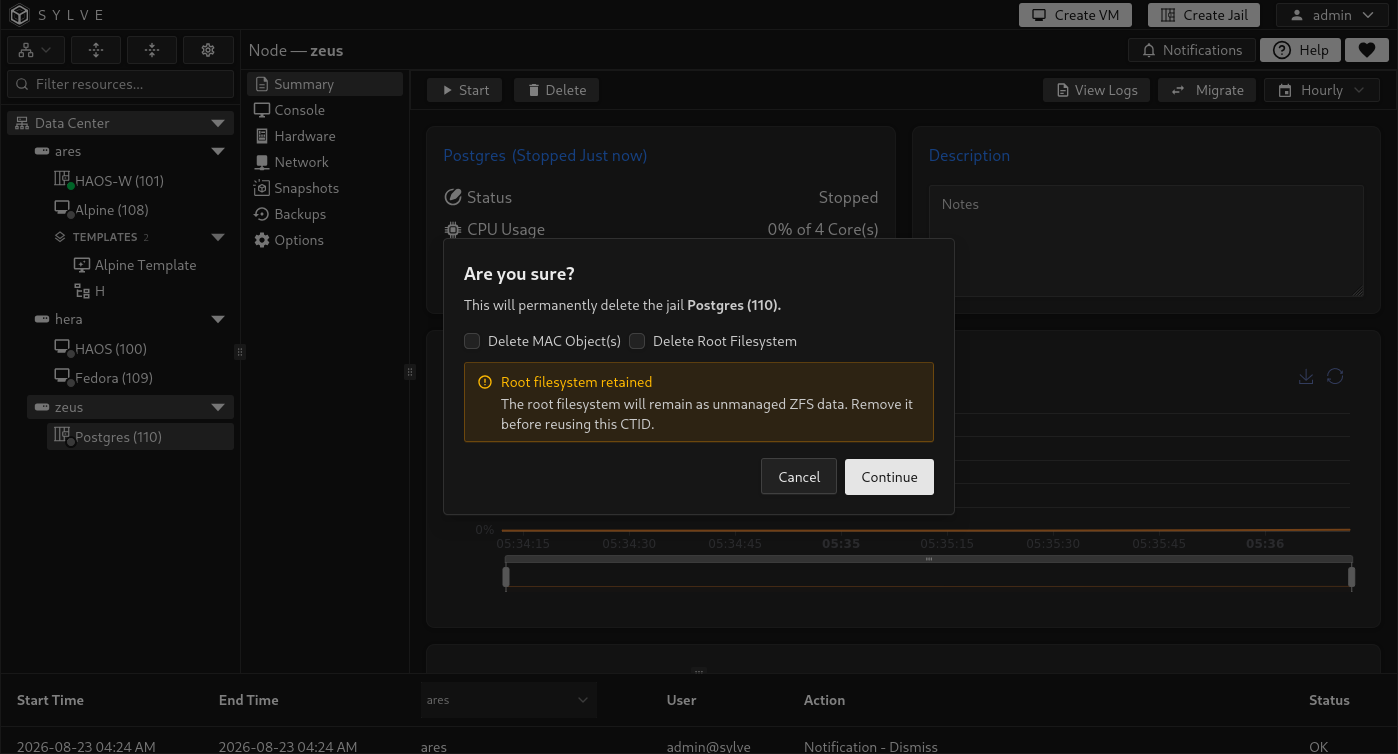1398x754 pixels.
Task: Enable Delete Root Filesystem checkbox
Action: [637, 341]
